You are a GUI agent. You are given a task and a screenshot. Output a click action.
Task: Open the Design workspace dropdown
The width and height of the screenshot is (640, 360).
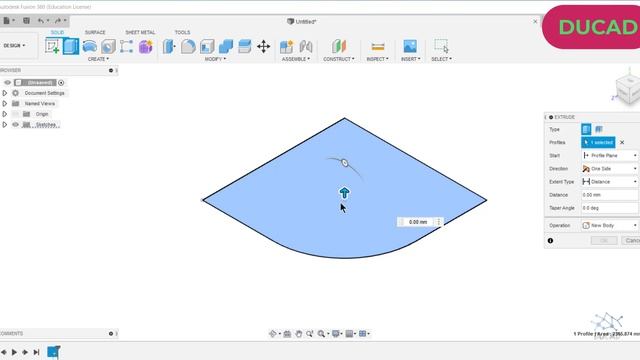pyautogui.click(x=14, y=45)
